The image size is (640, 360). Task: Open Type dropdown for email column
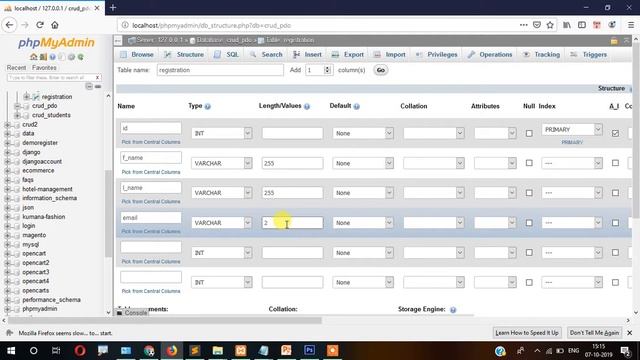[x=222, y=223]
